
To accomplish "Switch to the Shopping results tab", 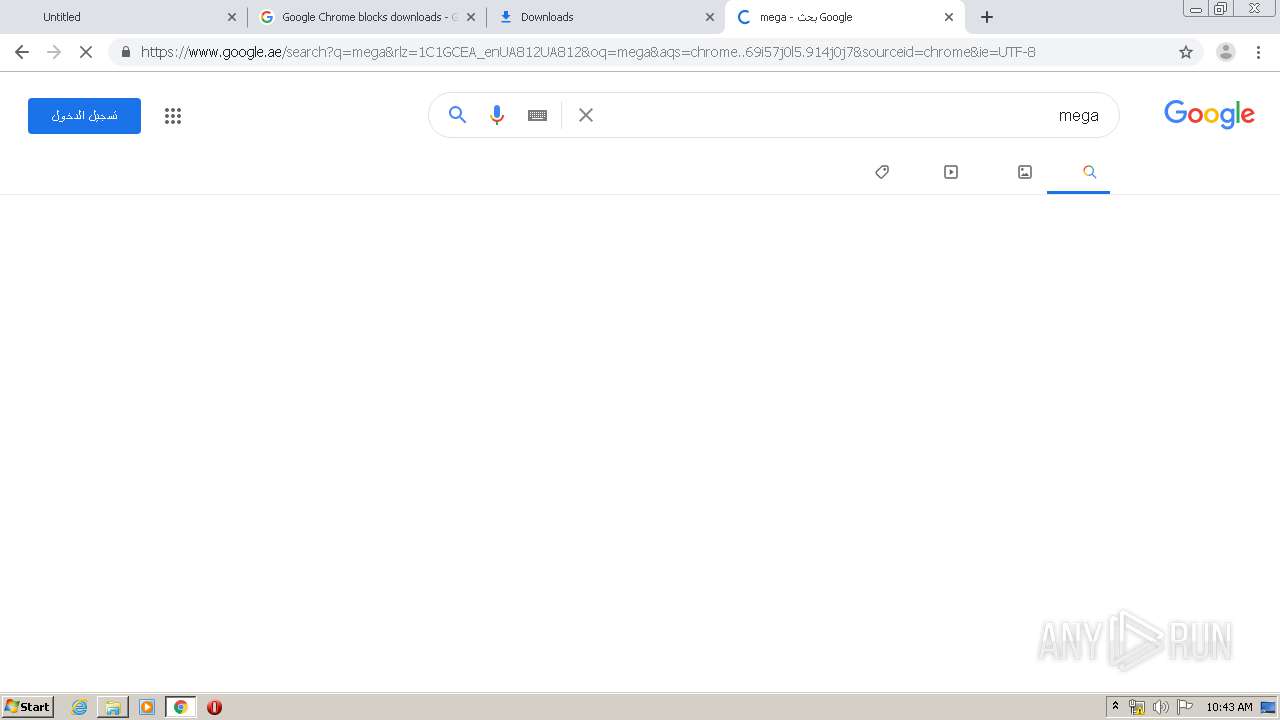I will click(882, 172).
